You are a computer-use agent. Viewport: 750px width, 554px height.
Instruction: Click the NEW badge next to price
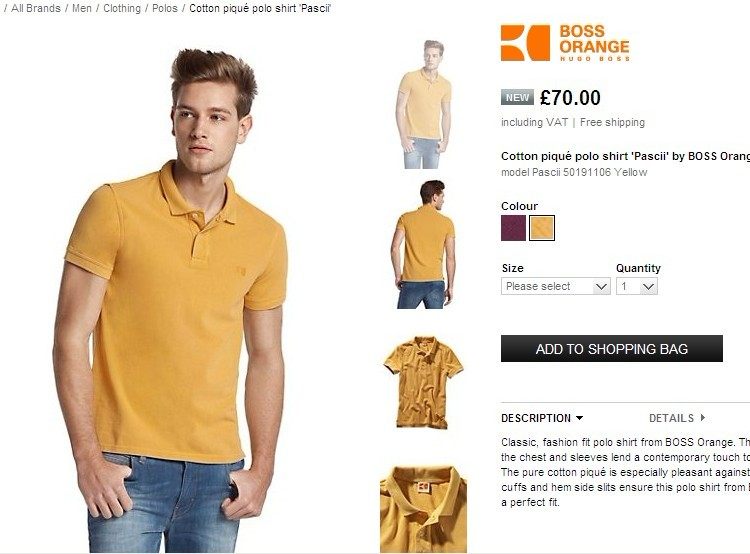(x=517, y=97)
